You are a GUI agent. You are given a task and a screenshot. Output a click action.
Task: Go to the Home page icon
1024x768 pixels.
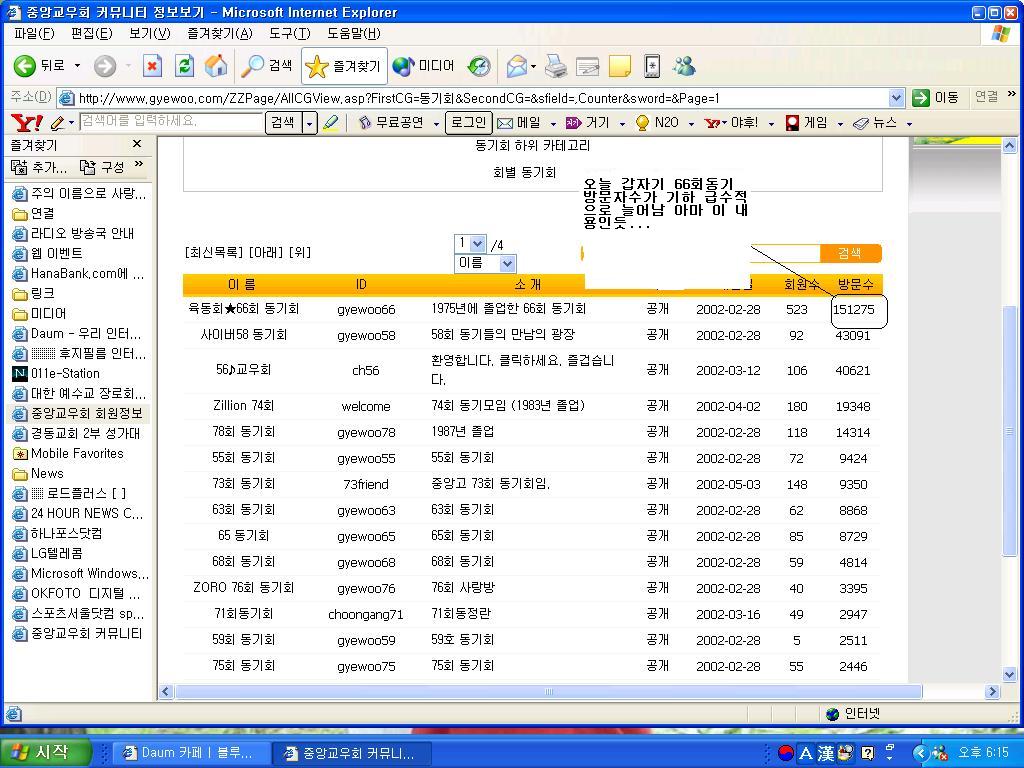coord(215,66)
